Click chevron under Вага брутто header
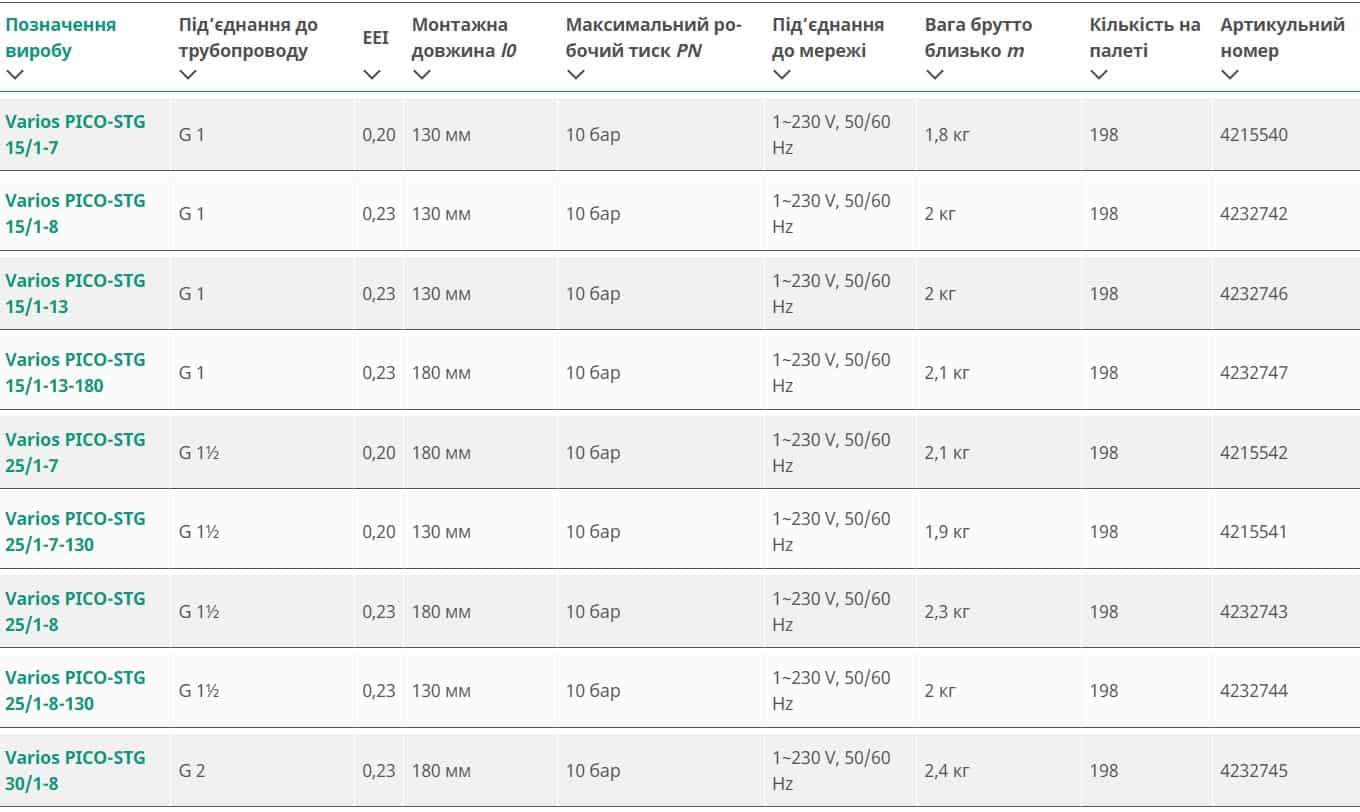This screenshot has width=1360, height=812. click(x=934, y=74)
